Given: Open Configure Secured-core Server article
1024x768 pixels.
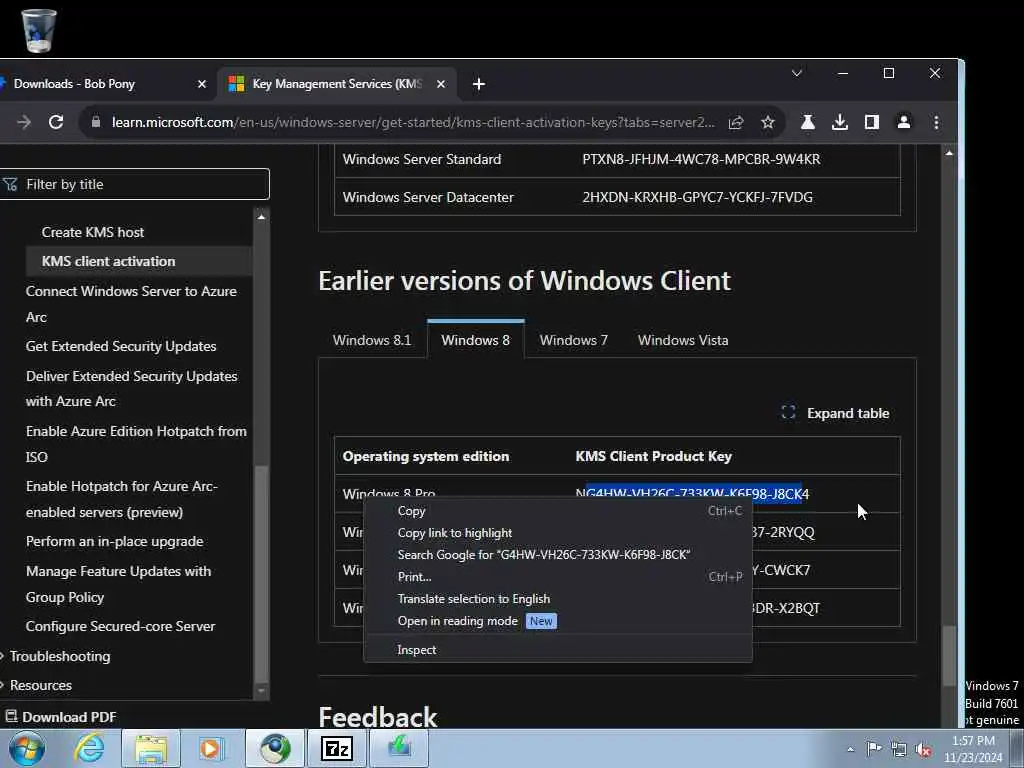Looking at the screenshot, I should click(x=120, y=626).
